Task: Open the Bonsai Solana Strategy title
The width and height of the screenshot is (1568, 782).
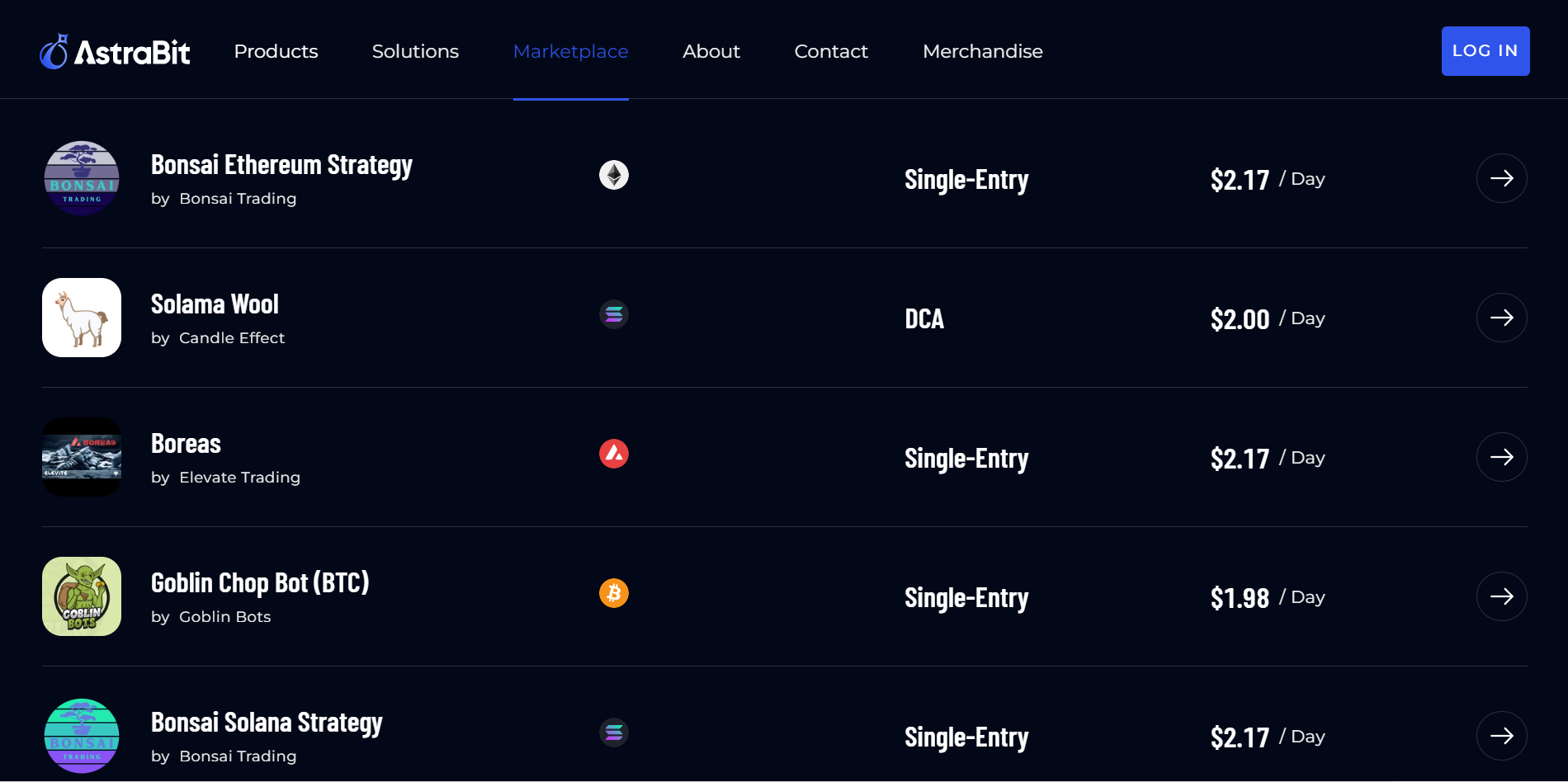Action: (x=267, y=723)
